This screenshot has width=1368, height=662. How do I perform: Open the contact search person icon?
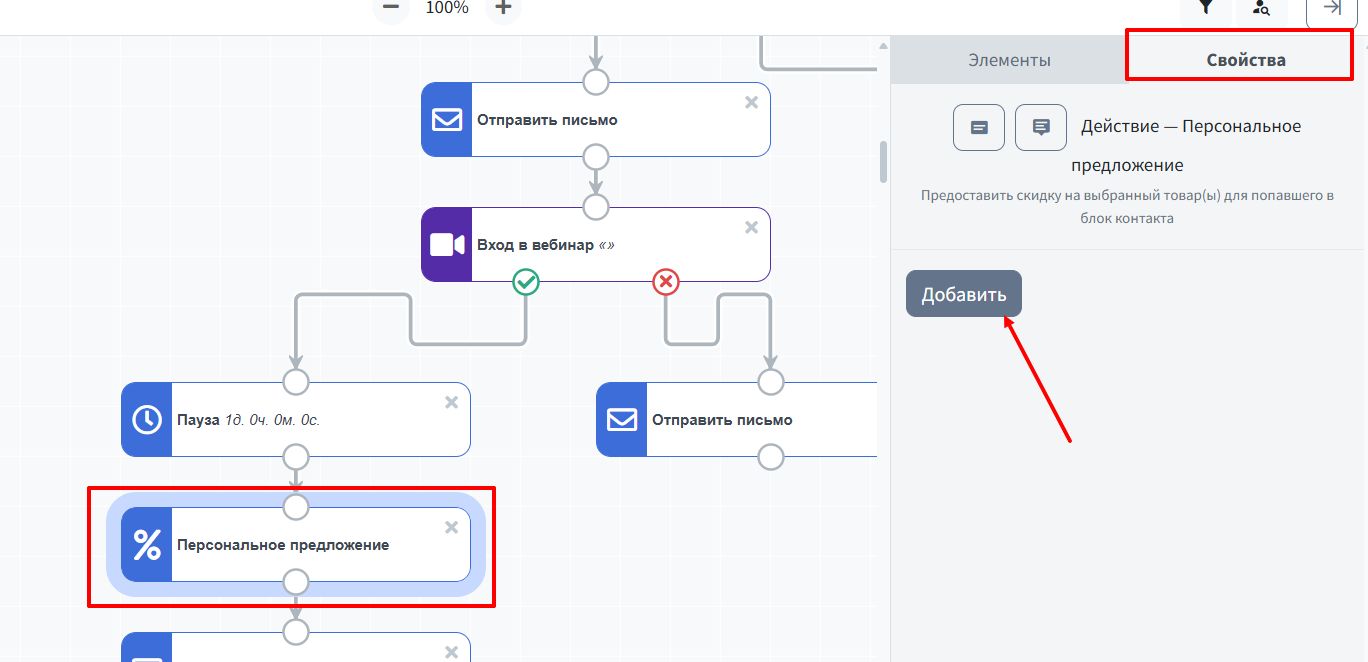tap(1261, 8)
